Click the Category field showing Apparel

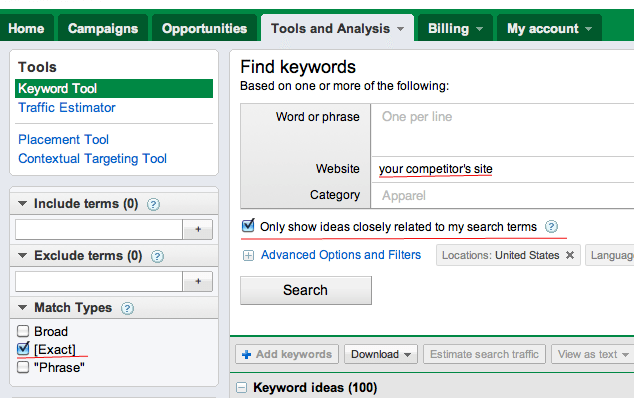tap(503, 196)
